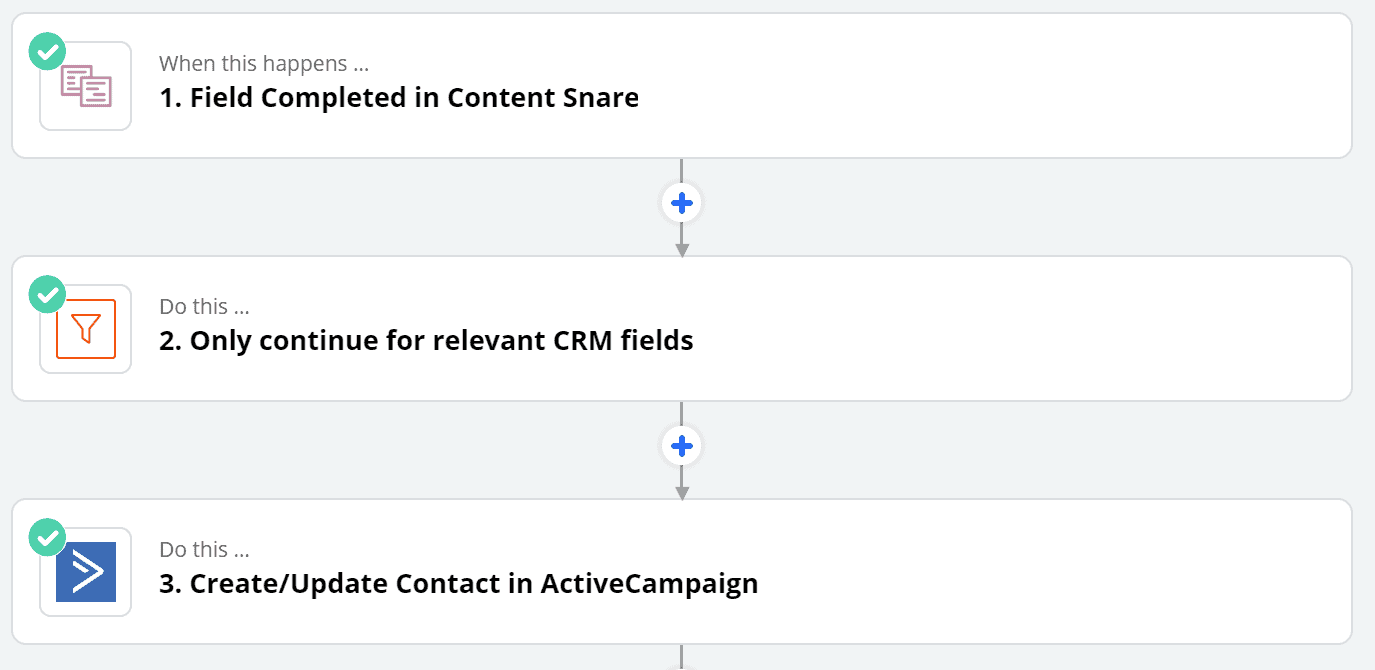Click green checkmark badge on step 1
The width and height of the screenshot is (1375, 670).
coord(47,51)
